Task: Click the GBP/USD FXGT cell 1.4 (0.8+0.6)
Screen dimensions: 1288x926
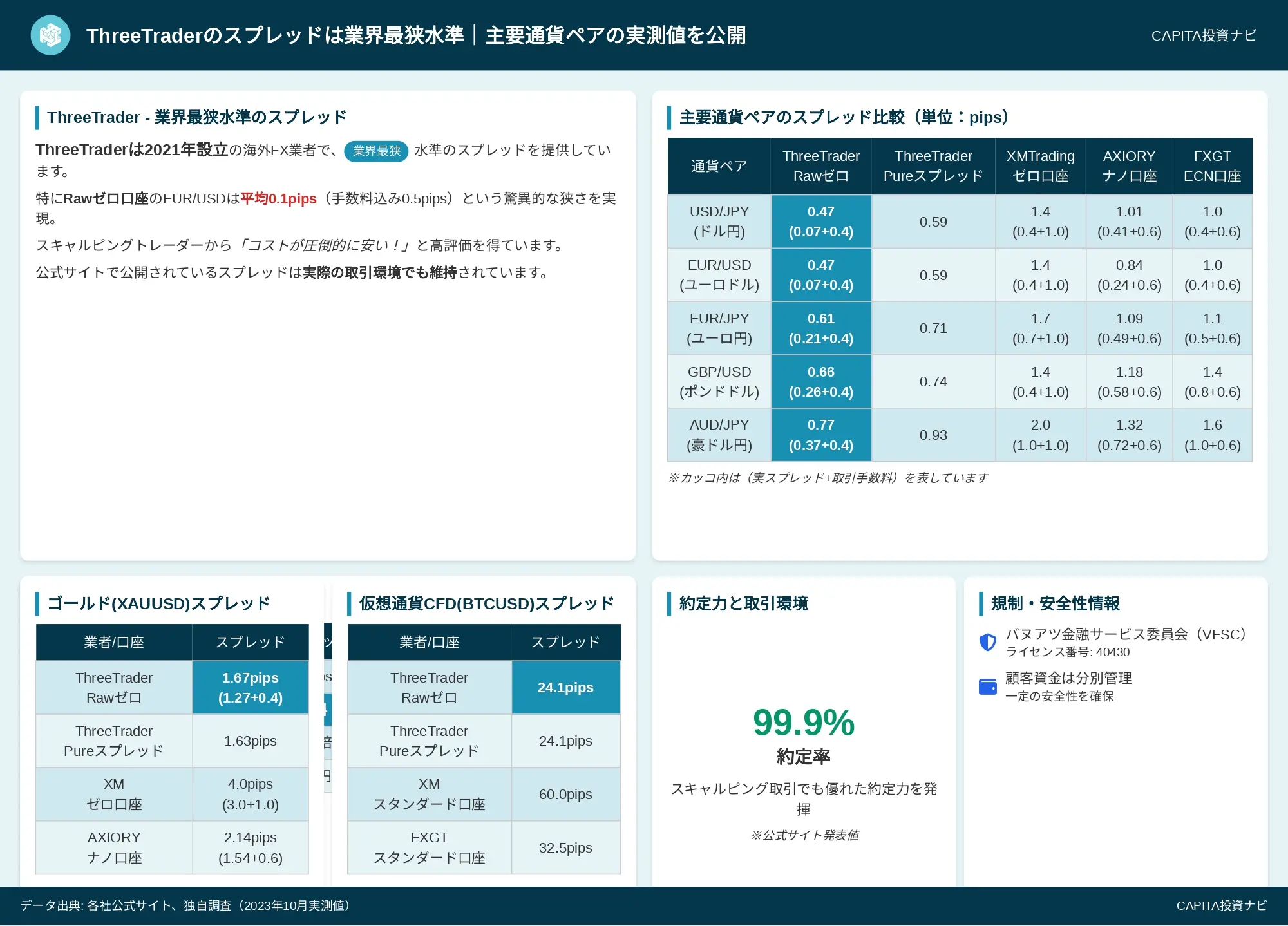Action: click(x=1213, y=382)
